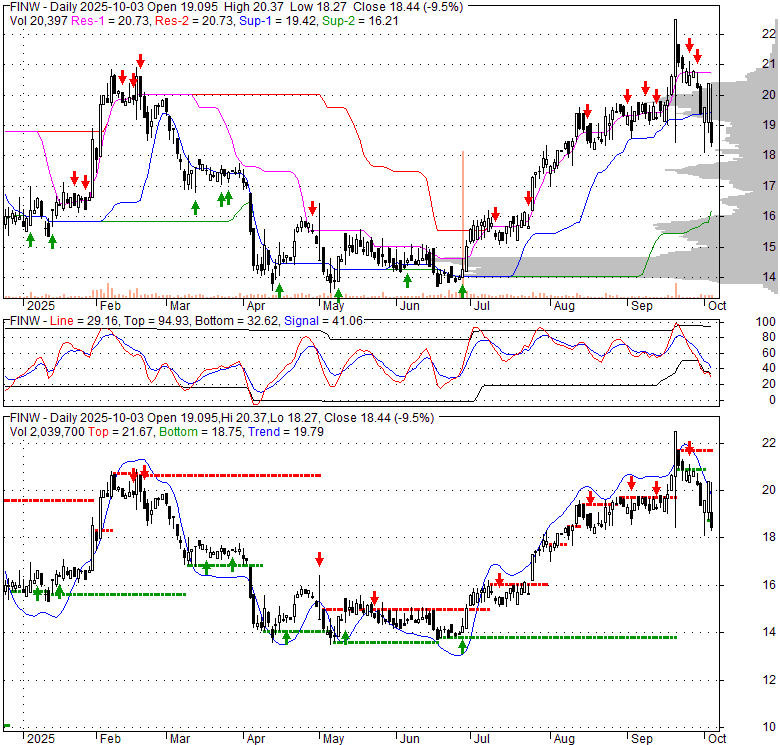Click the May label on the bottom chart's time axis
The width and height of the screenshot is (780, 745).
333,739
